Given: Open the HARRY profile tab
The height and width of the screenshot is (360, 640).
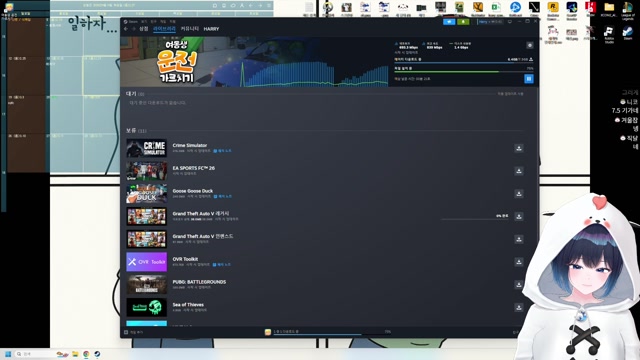Looking at the screenshot, I should click(x=211, y=29).
